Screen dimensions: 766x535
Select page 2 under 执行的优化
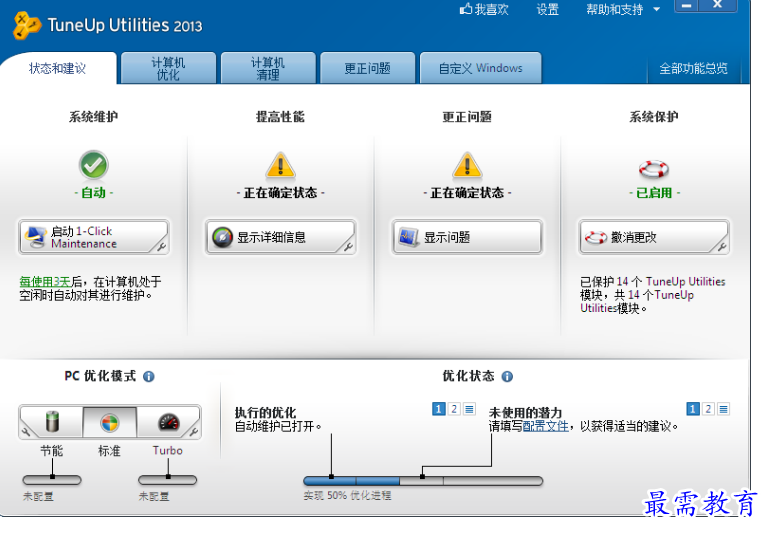(454, 409)
